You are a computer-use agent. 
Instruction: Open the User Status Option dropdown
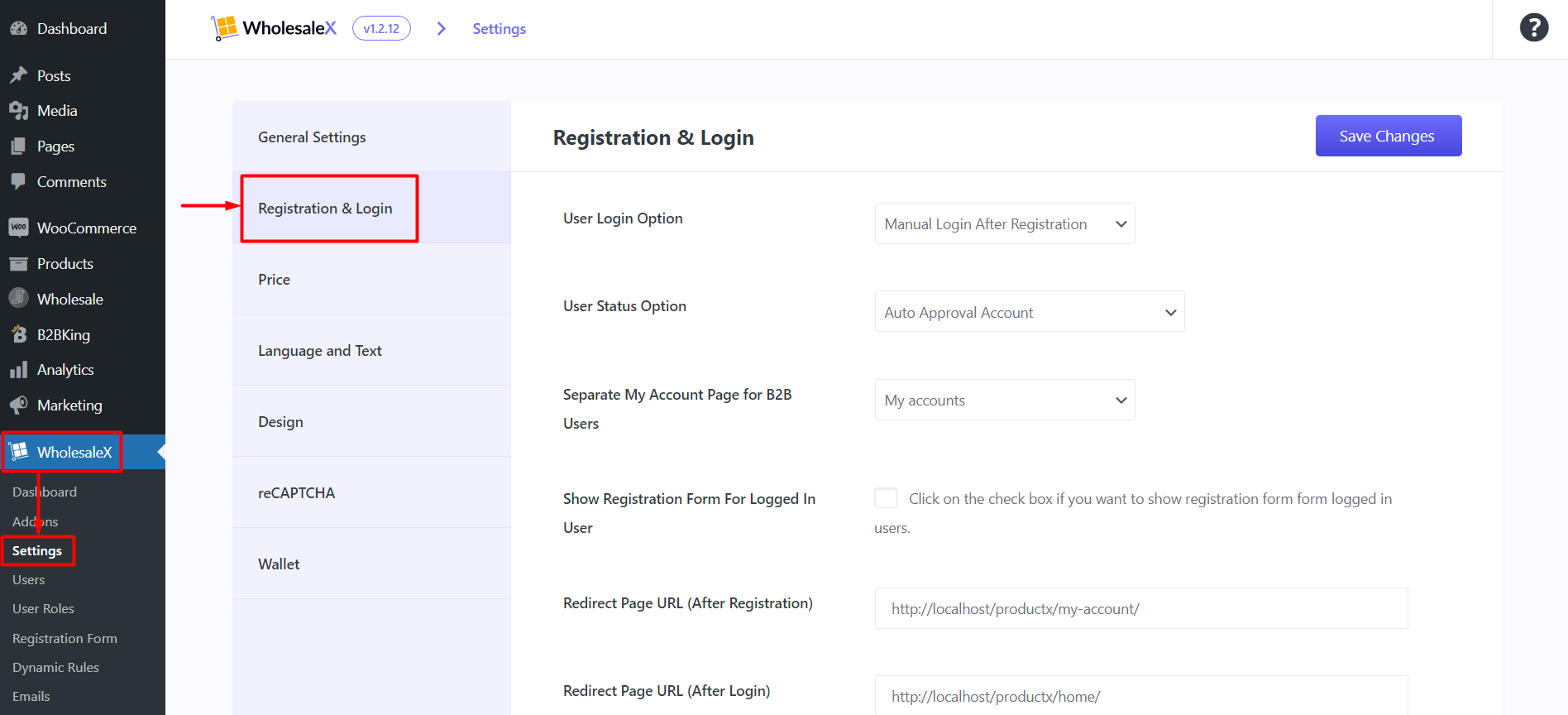(1030, 311)
